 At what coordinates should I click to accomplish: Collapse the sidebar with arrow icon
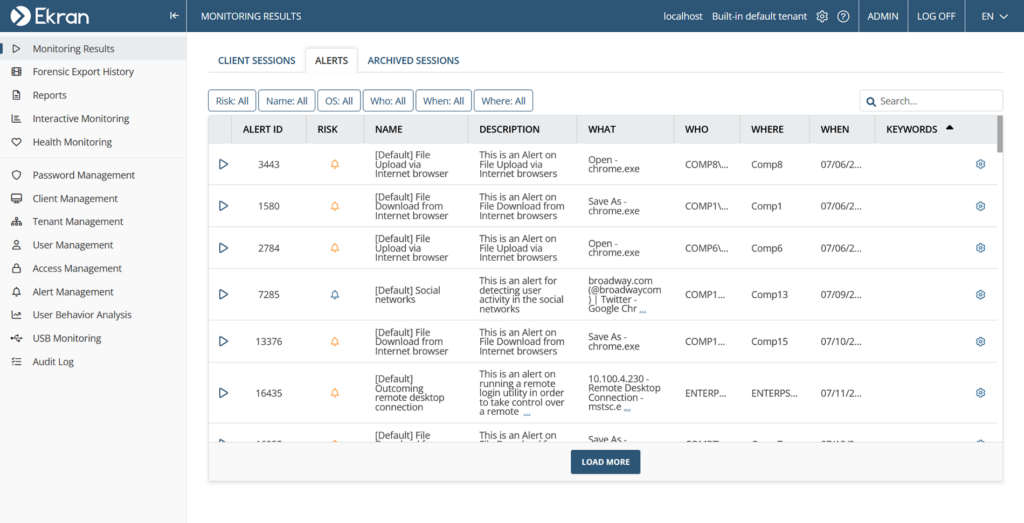[174, 16]
